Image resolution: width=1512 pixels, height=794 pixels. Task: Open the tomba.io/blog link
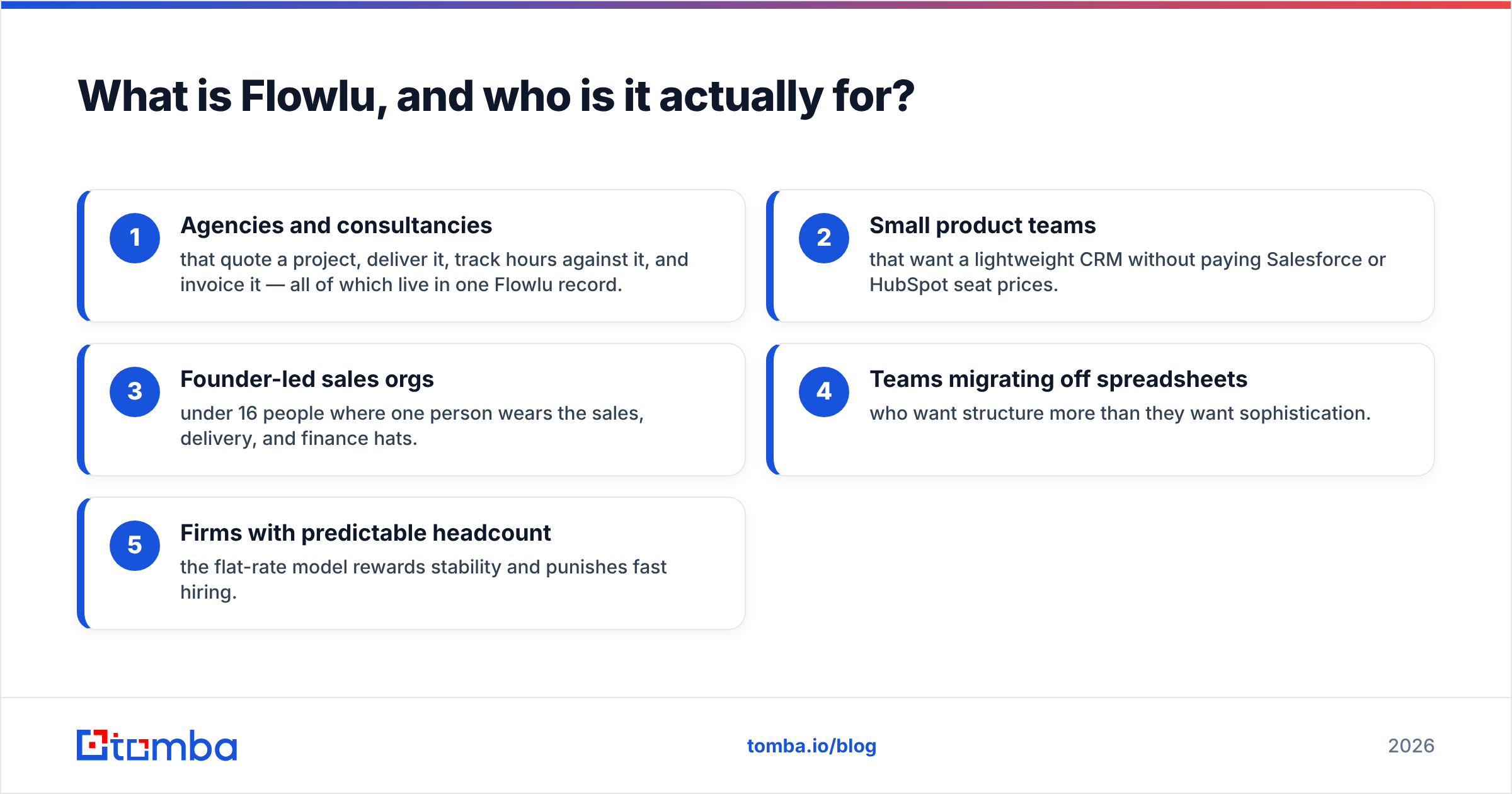coord(811,746)
